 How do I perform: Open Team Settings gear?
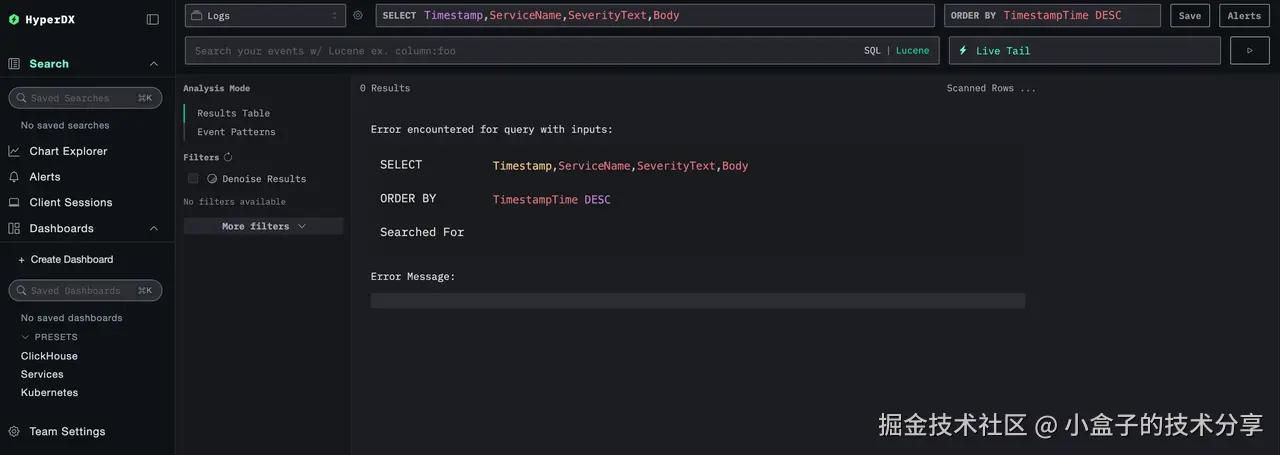pyautogui.click(x=14, y=432)
